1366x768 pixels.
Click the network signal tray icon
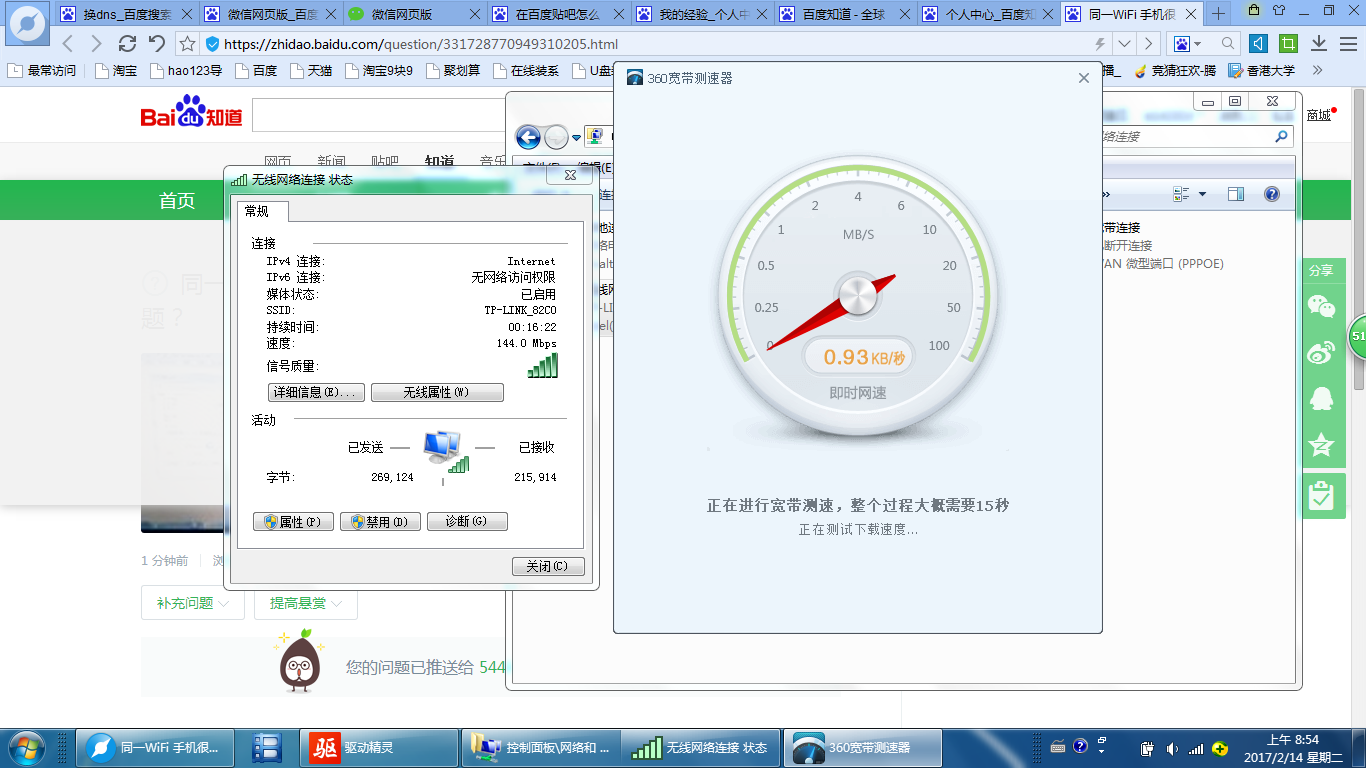click(x=1195, y=748)
